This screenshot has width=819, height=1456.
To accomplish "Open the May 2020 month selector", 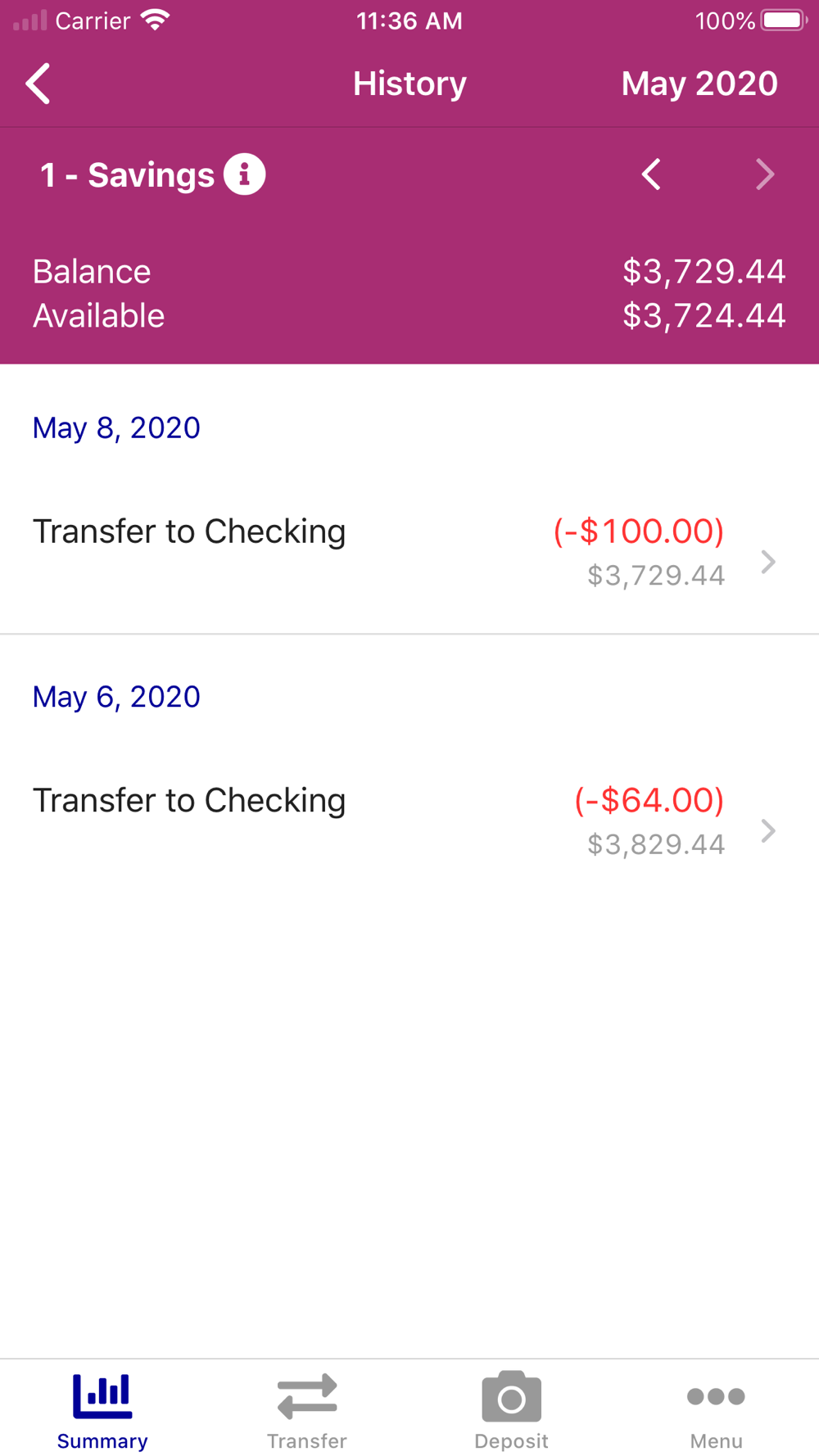I will pos(699,84).
